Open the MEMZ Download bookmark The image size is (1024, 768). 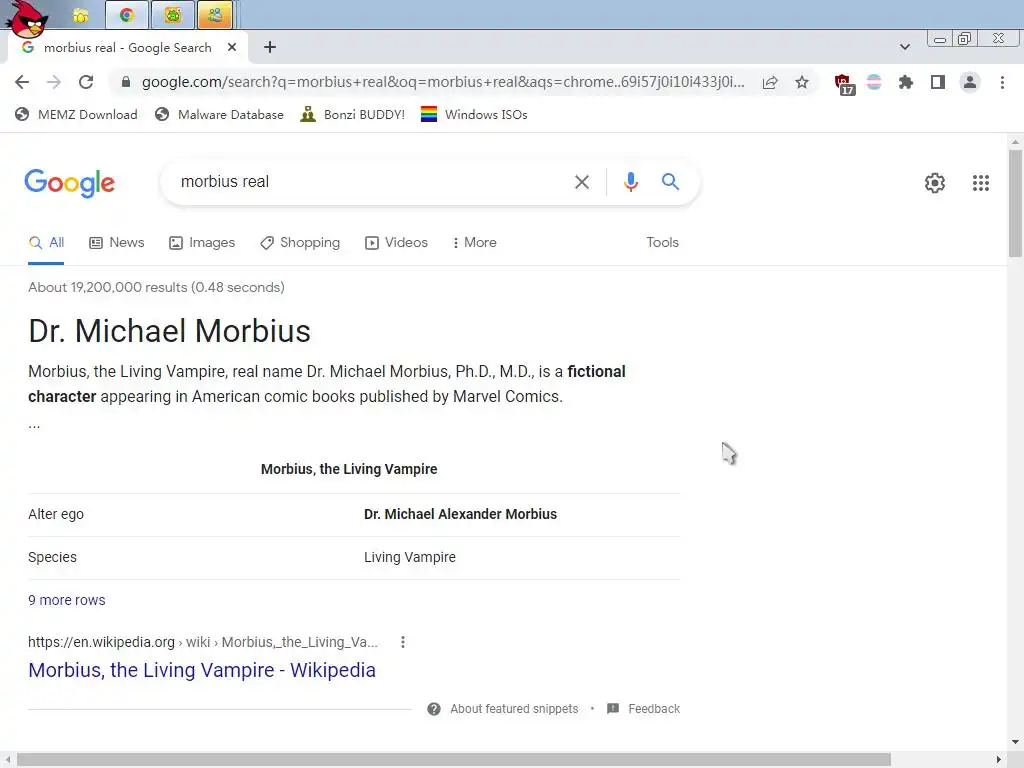point(76,115)
